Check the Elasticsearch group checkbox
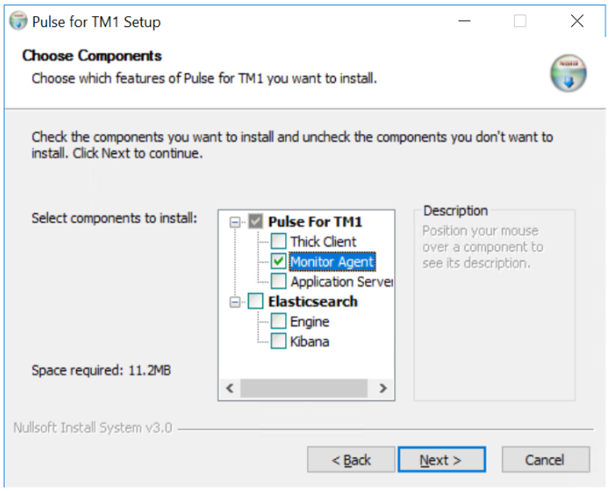Viewport: 609px width, 491px height. point(257,301)
